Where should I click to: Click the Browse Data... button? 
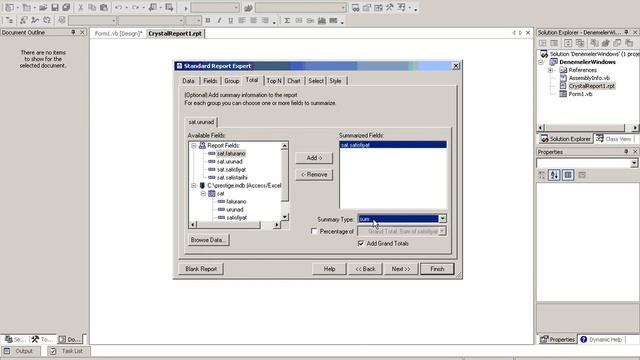[x=208, y=240]
